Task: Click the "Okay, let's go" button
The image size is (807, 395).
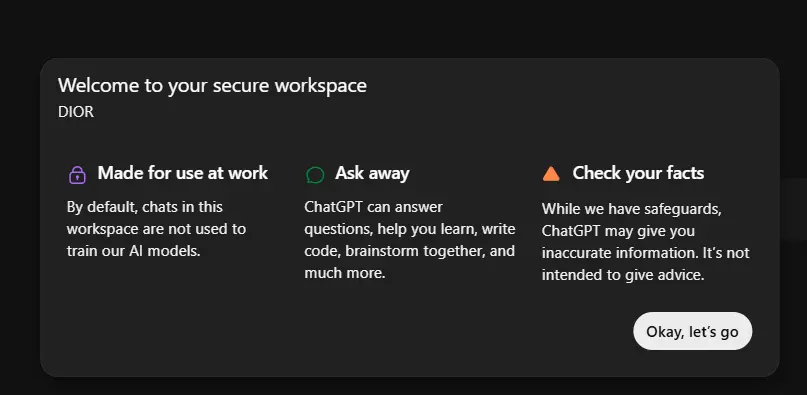Action: pyautogui.click(x=692, y=331)
